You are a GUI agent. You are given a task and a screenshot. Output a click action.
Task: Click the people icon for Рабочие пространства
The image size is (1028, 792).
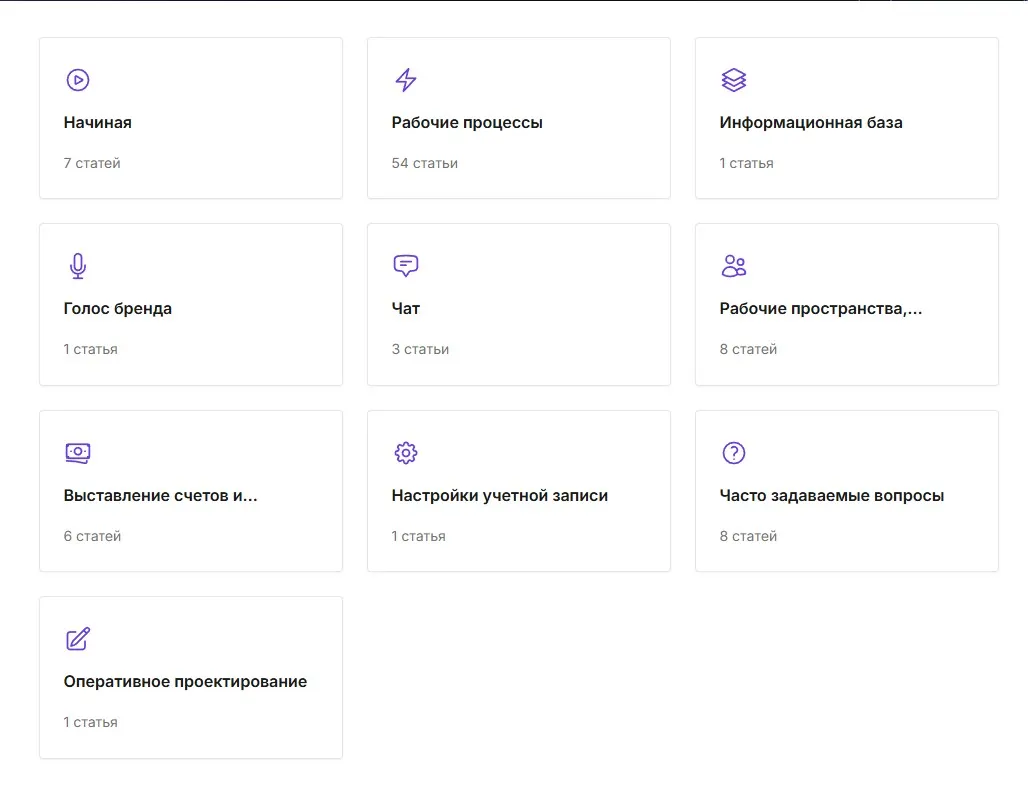click(734, 266)
